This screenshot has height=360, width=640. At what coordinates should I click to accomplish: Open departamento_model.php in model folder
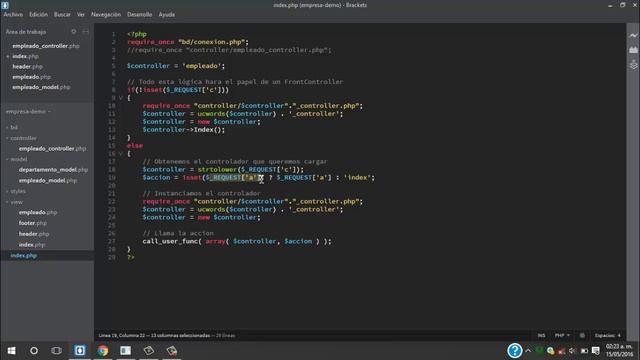click(x=53, y=169)
